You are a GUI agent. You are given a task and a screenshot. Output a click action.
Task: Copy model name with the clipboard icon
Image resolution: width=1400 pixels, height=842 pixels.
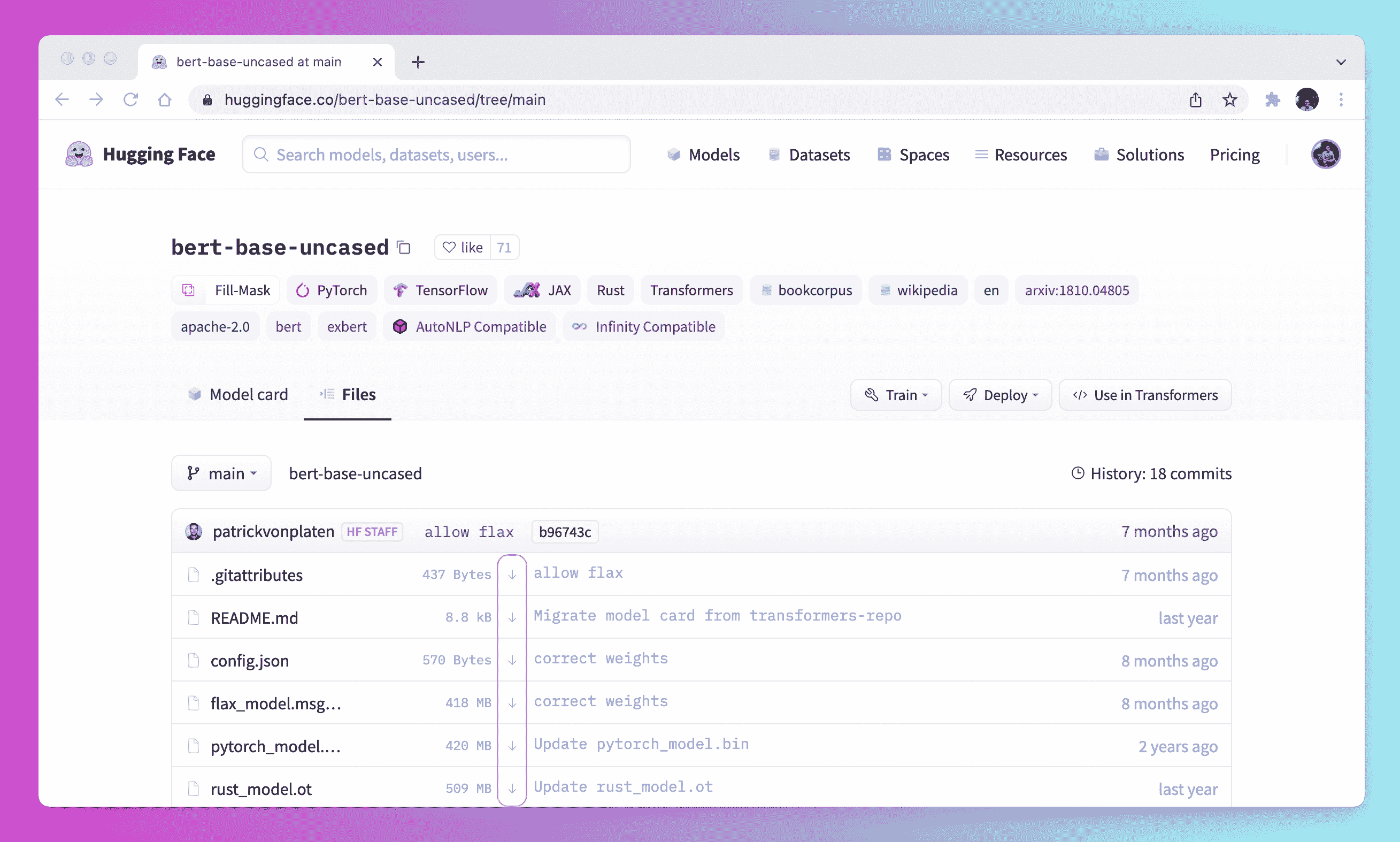403,247
